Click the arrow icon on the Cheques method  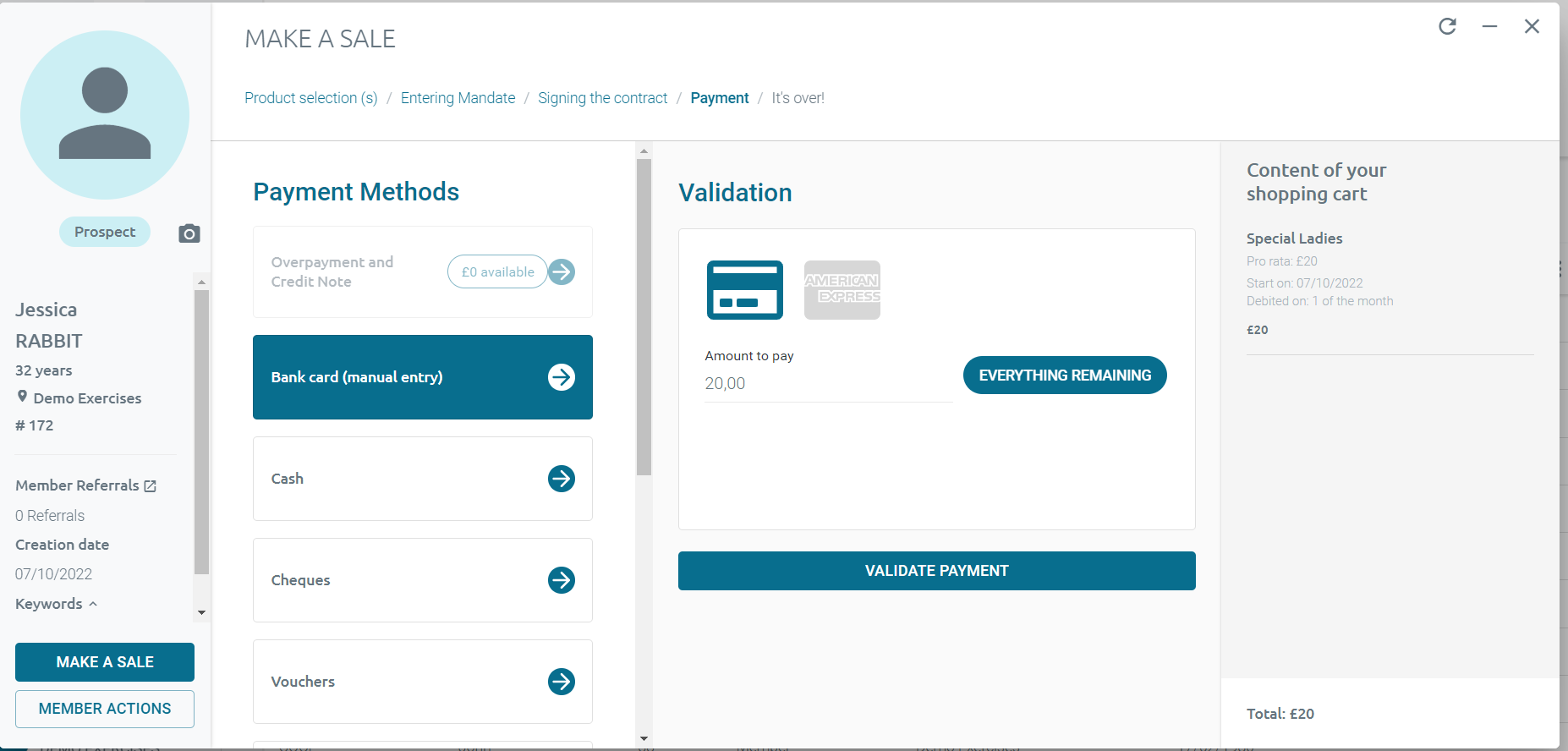[x=562, y=580]
